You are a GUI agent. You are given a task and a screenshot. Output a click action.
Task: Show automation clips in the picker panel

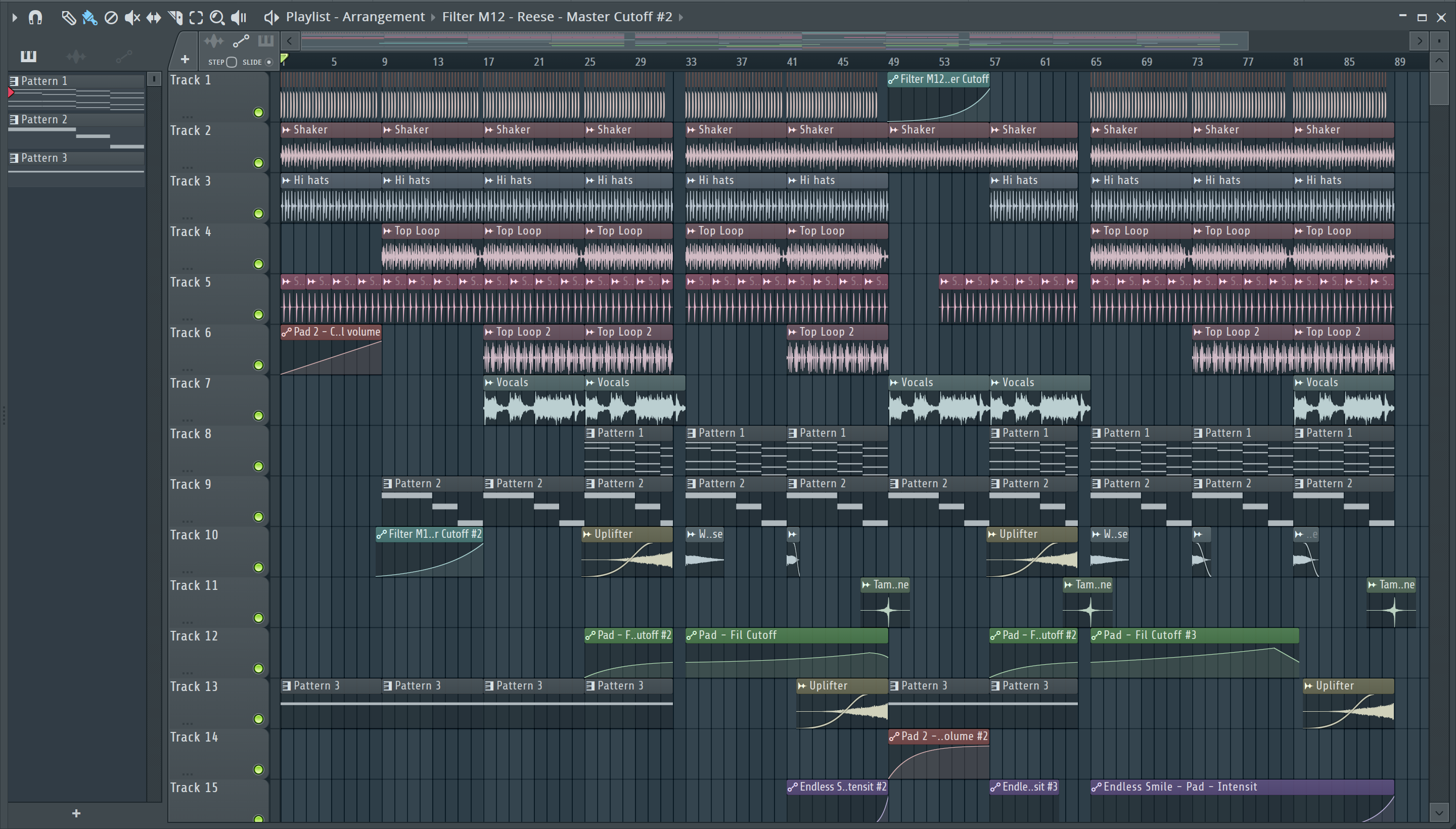pos(123,57)
